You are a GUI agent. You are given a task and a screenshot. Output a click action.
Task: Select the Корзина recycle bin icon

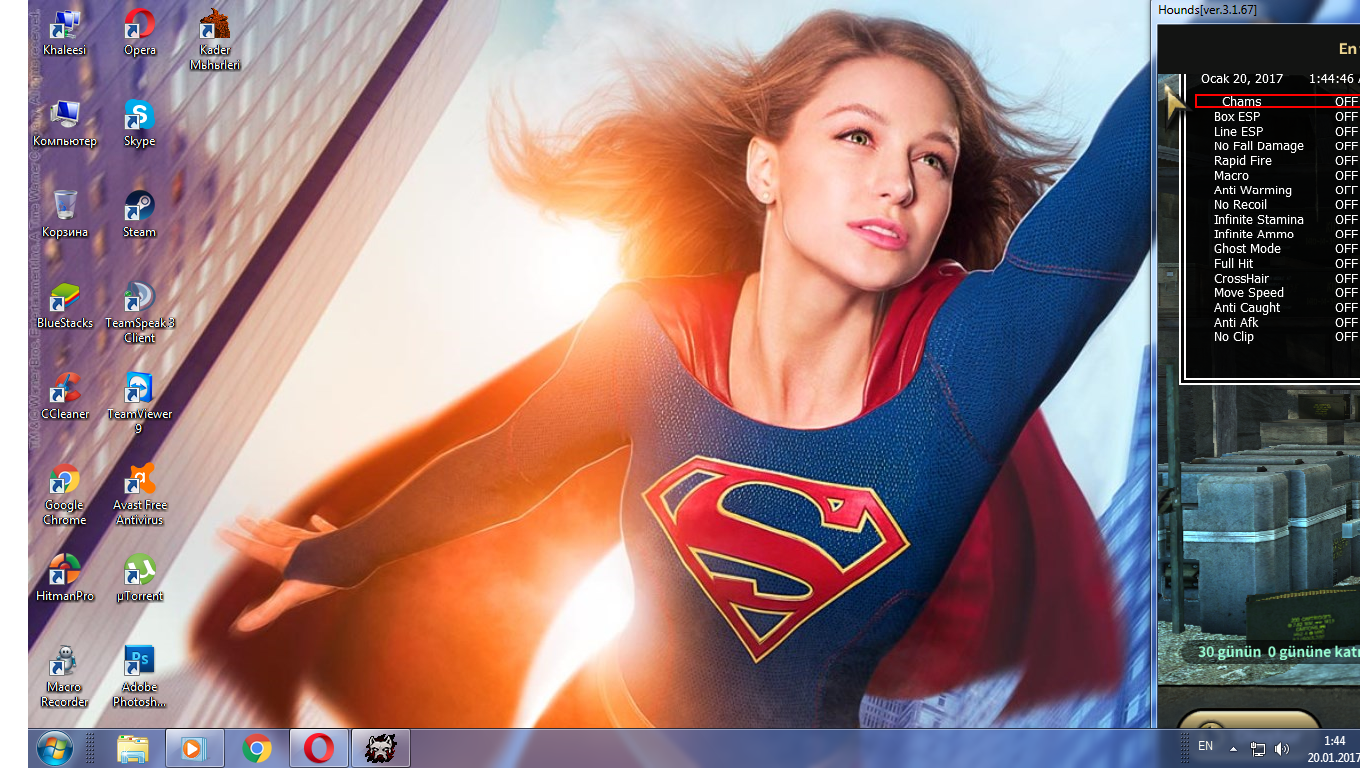65,214
